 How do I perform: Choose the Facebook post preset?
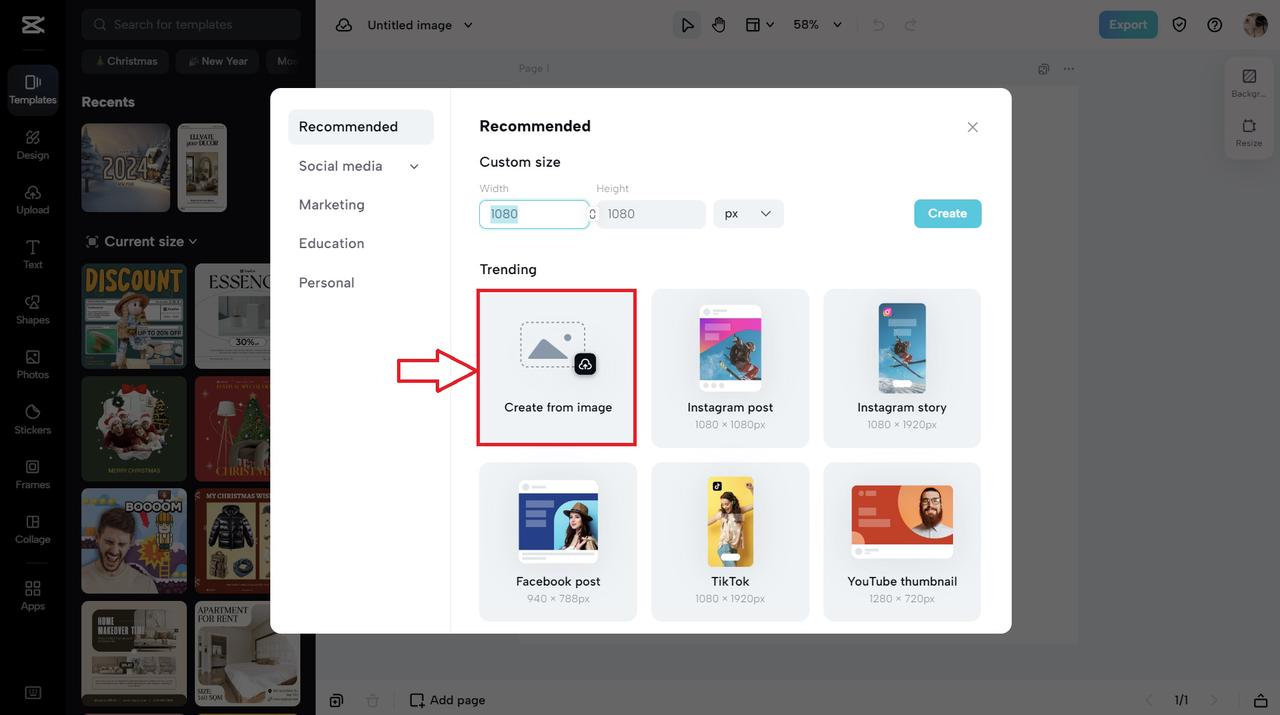(558, 542)
